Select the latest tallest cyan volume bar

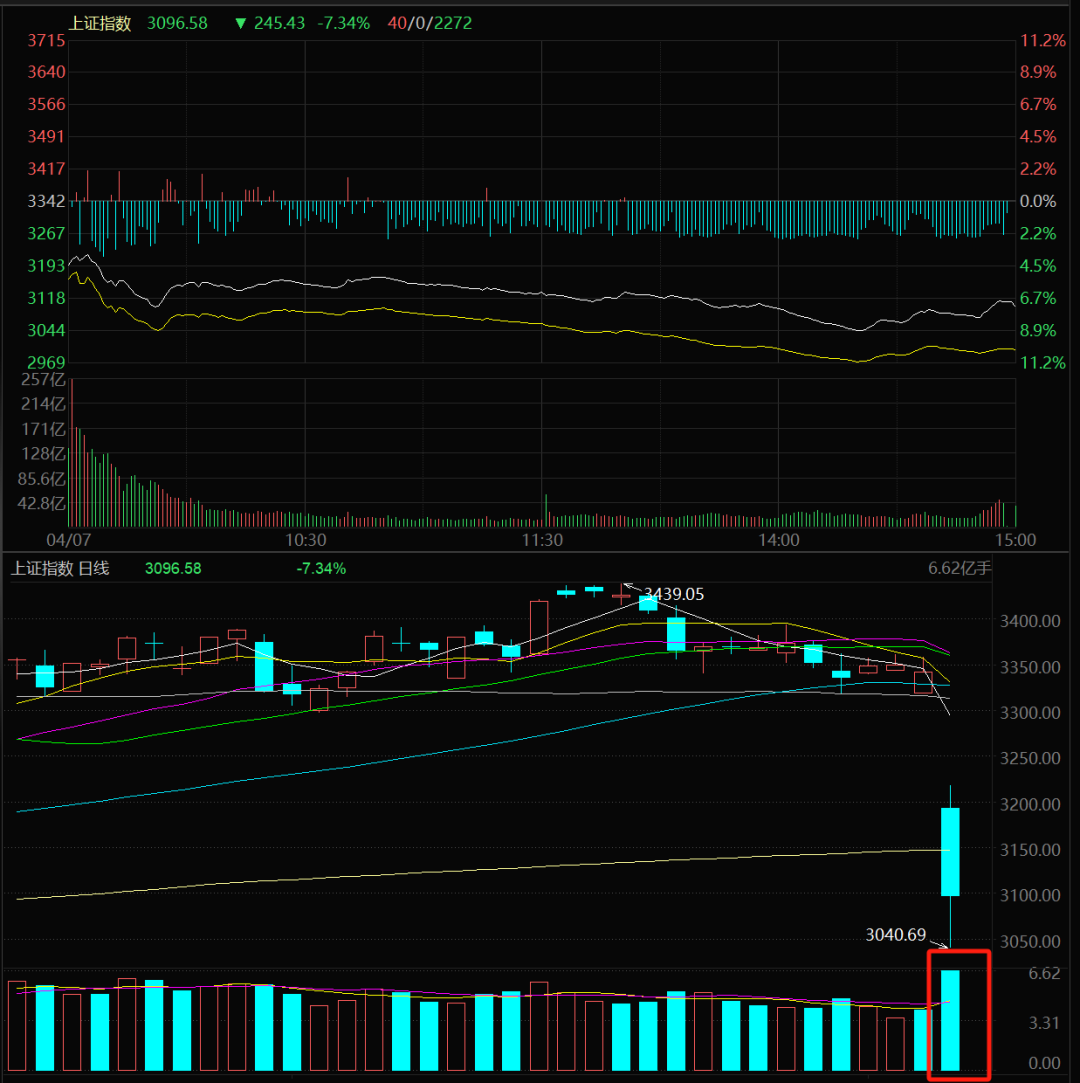(950, 1021)
